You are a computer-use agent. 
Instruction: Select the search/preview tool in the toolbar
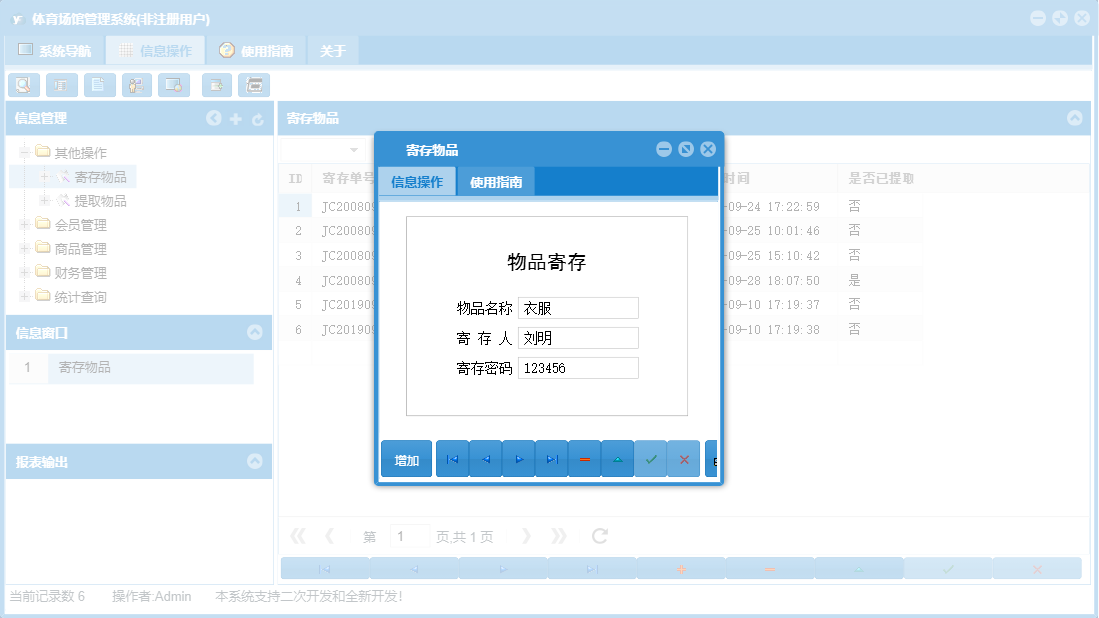24,85
